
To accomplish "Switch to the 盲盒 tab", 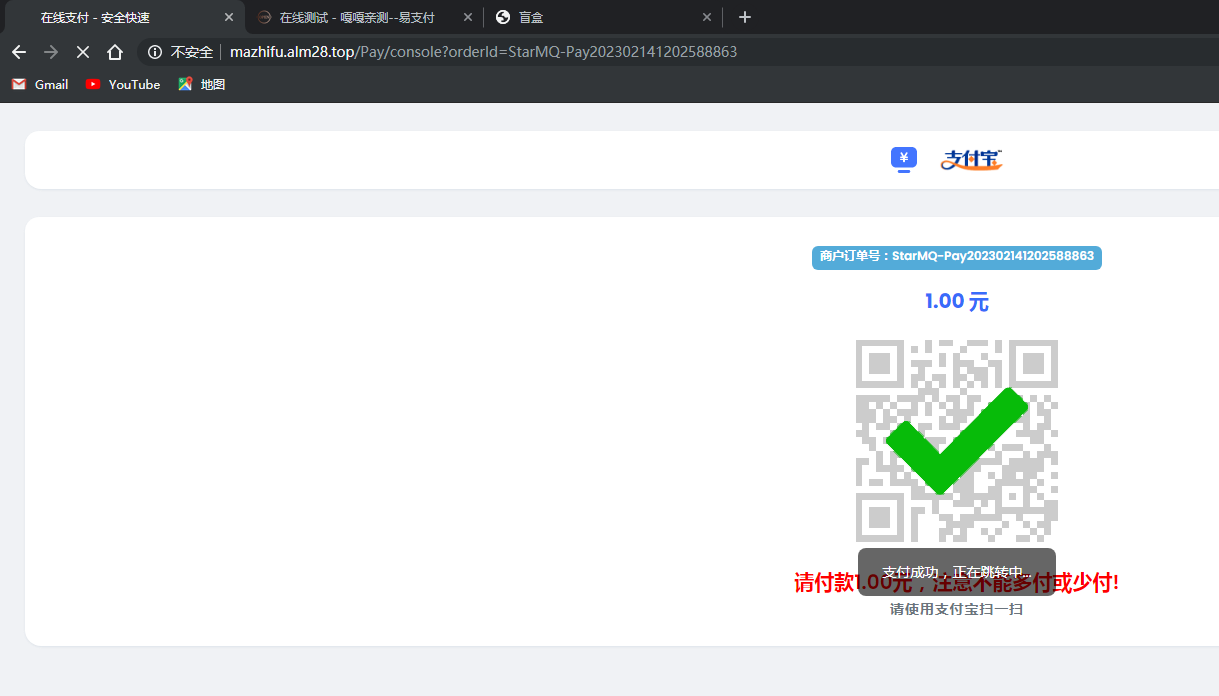I will point(590,17).
